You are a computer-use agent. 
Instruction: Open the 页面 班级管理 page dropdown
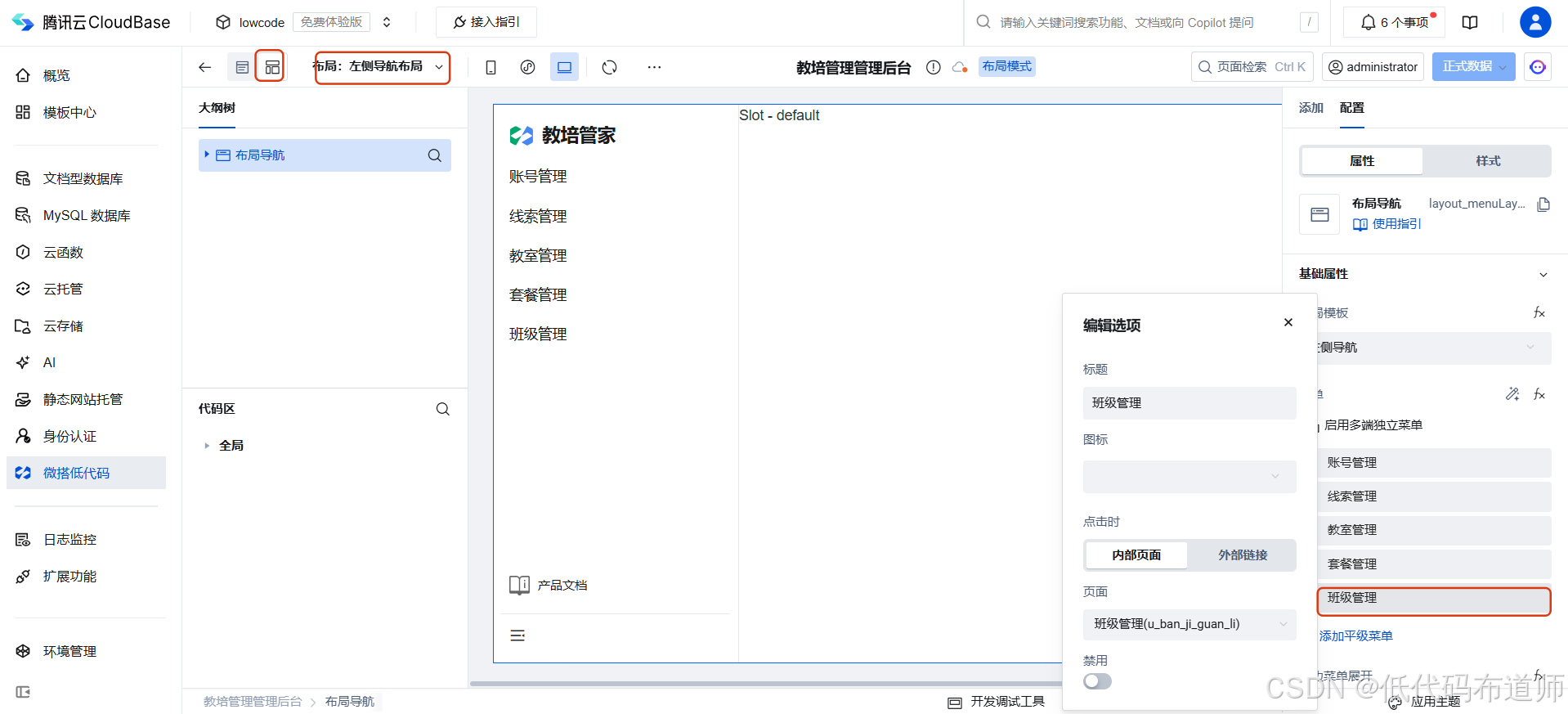(x=1189, y=624)
